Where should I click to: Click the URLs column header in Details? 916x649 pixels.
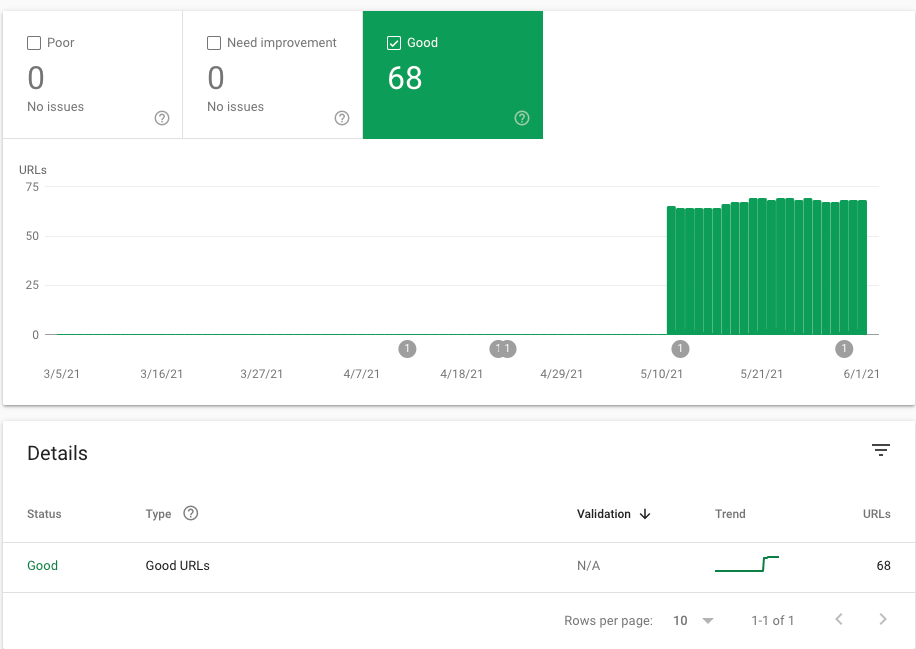[x=876, y=514]
